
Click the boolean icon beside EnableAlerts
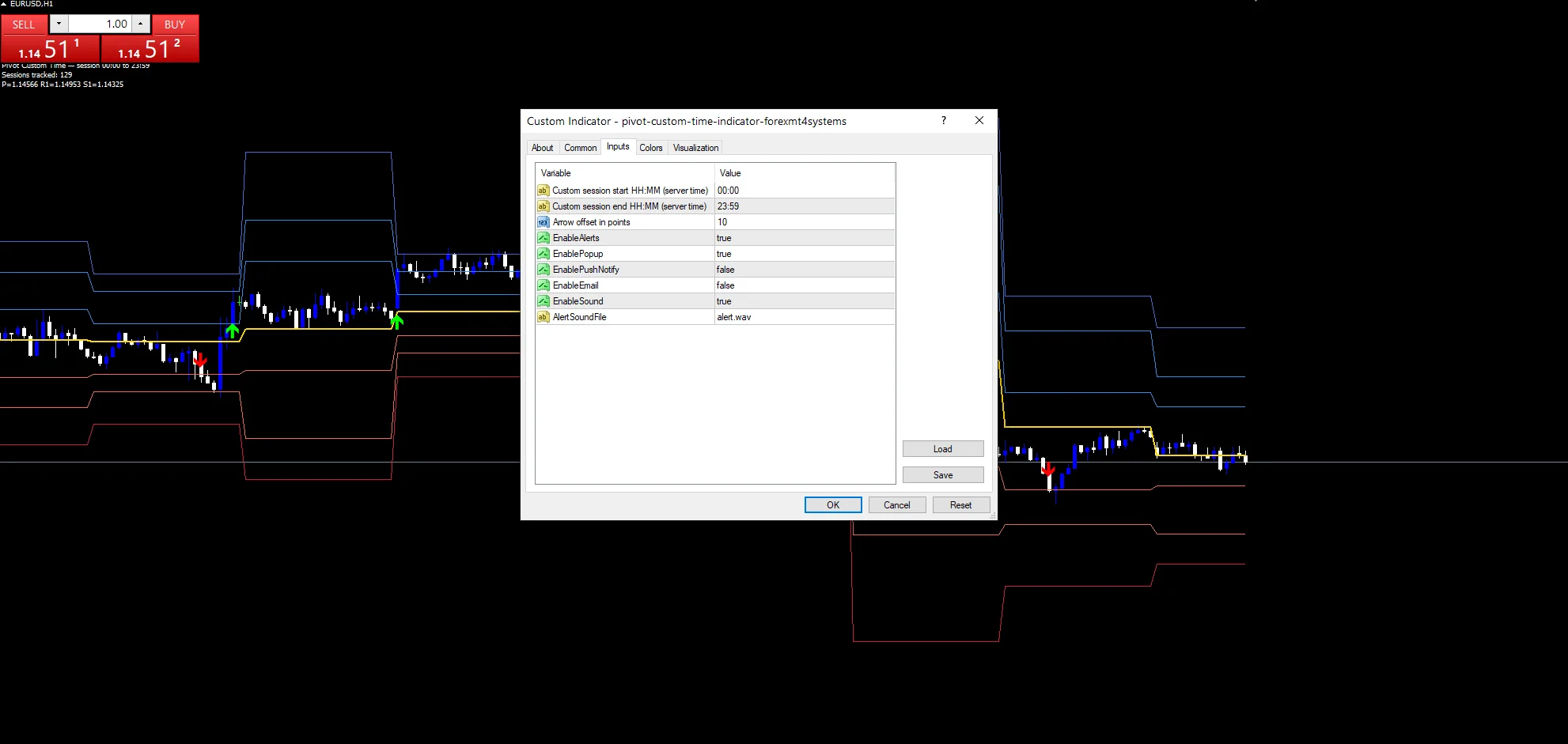point(543,238)
